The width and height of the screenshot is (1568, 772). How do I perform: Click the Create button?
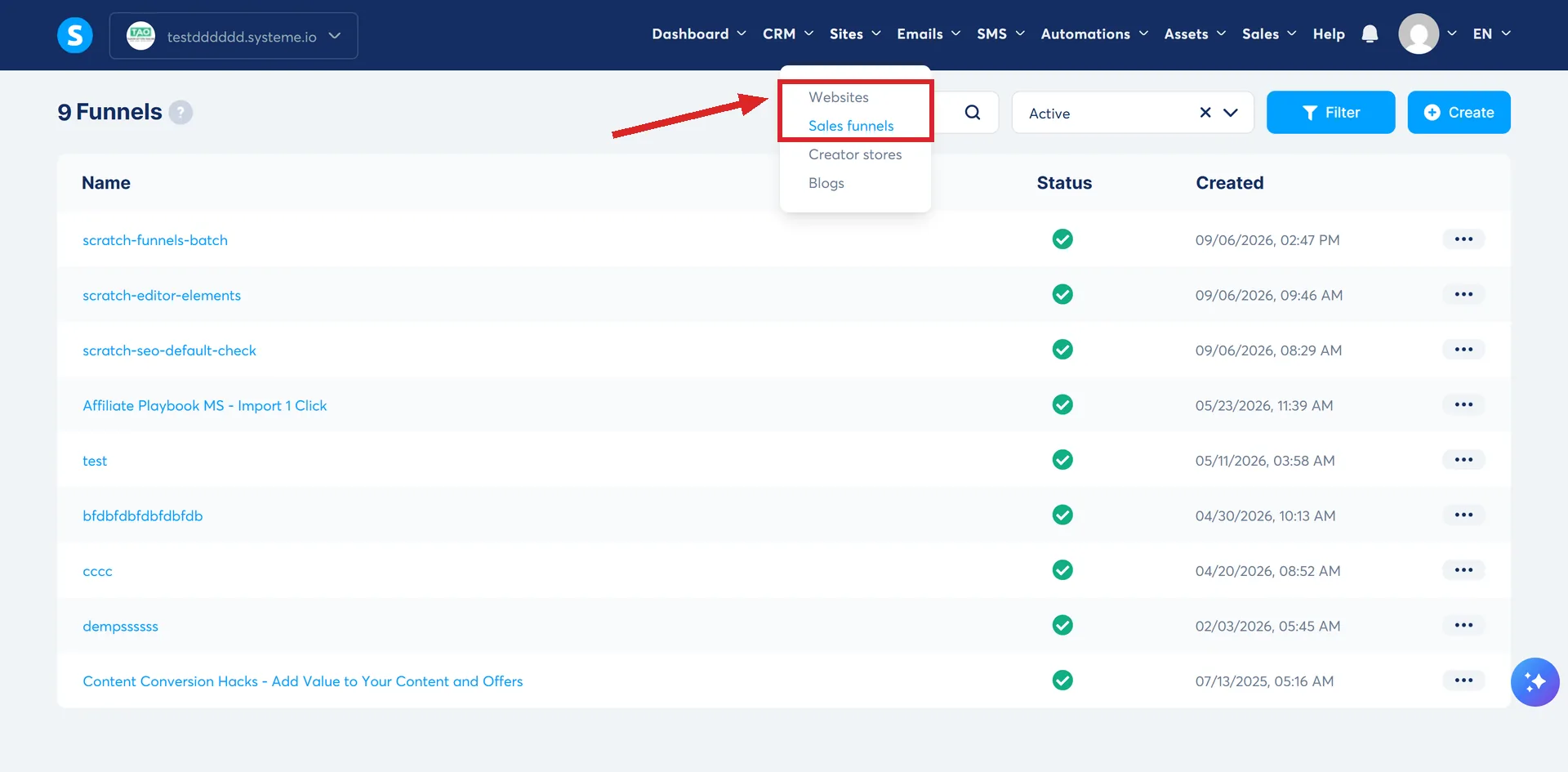point(1459,113)
